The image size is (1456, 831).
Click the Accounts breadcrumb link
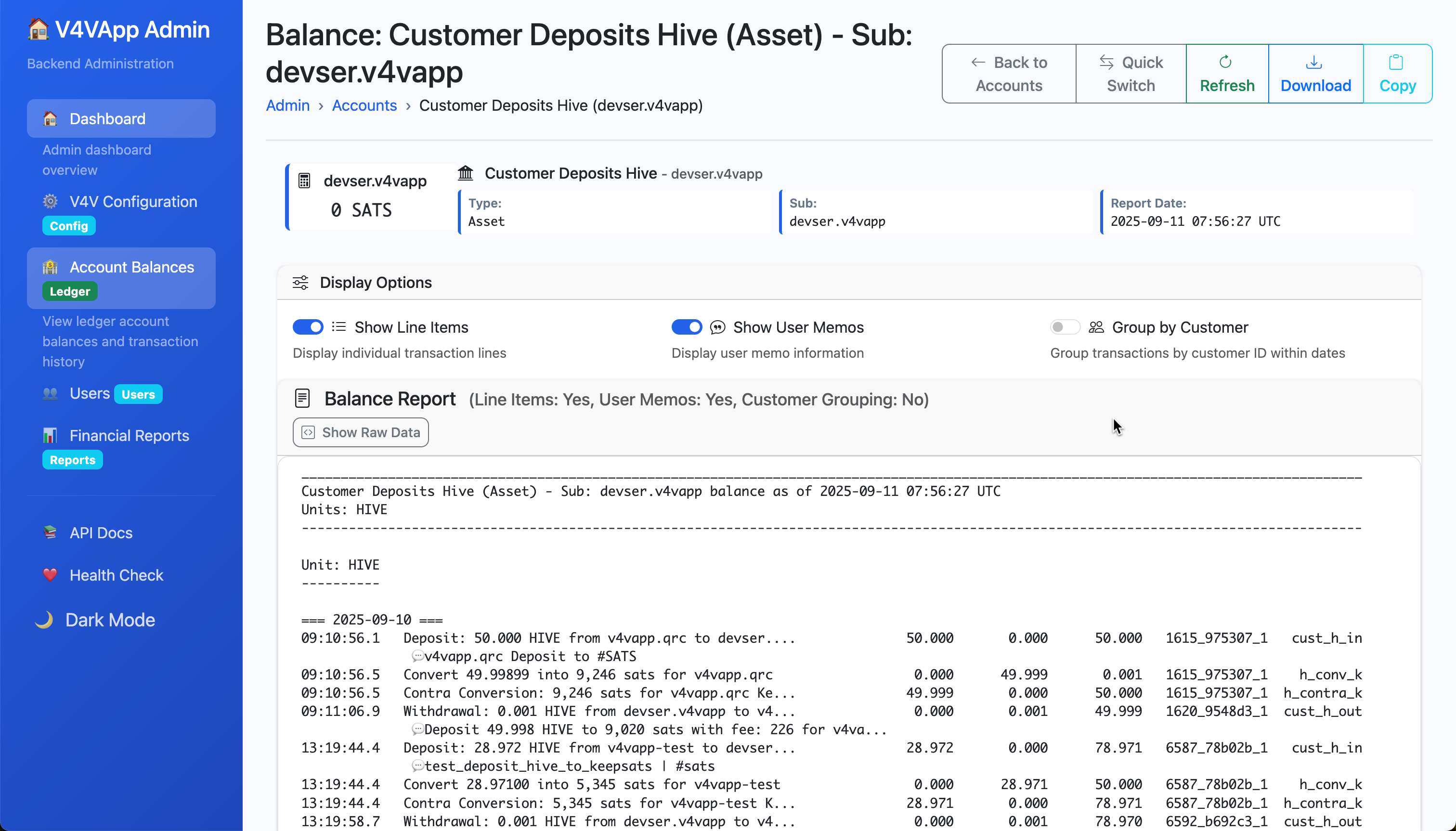click(x=364, y=105)
